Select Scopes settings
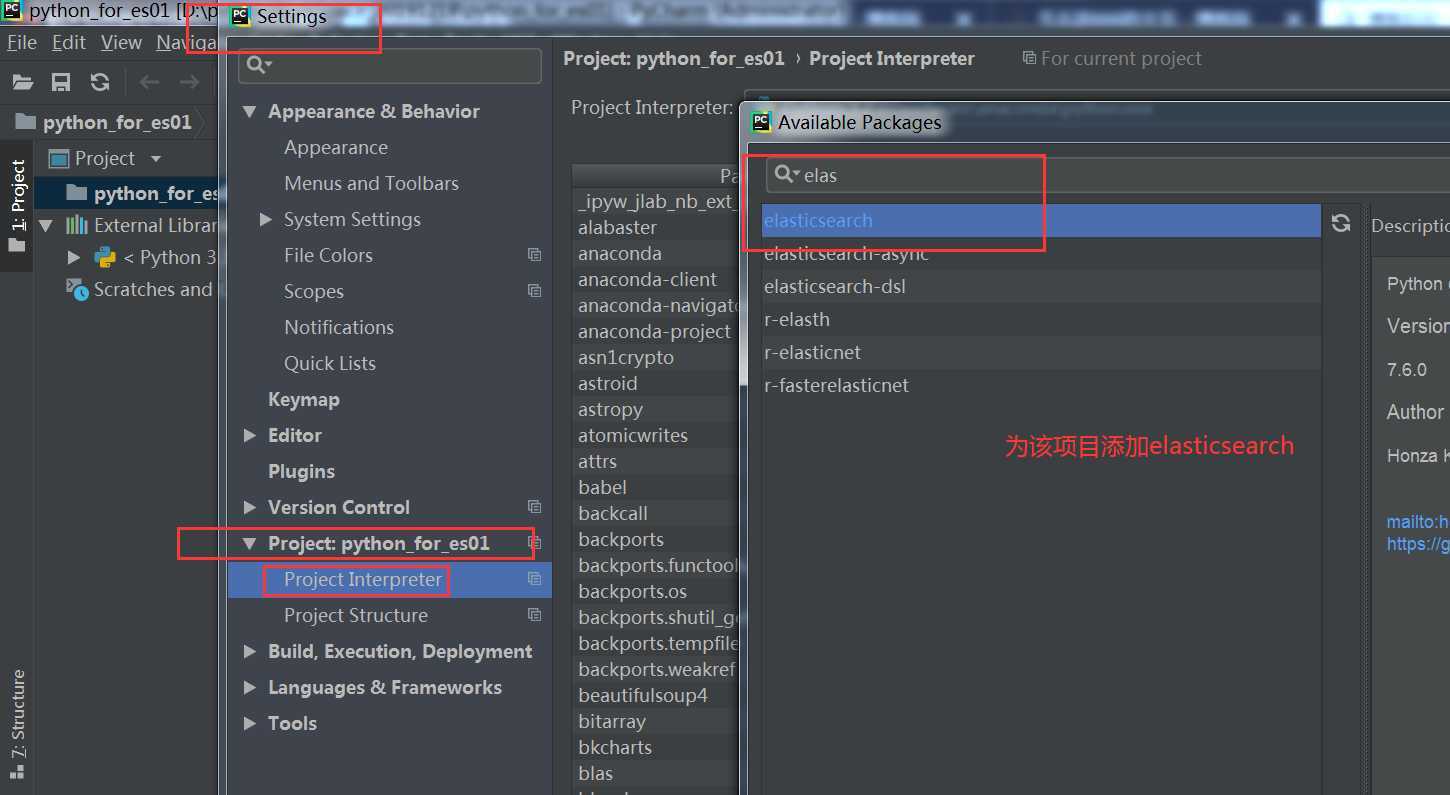This screenshot has height=795, width=1450. click(x=314, y=291)
